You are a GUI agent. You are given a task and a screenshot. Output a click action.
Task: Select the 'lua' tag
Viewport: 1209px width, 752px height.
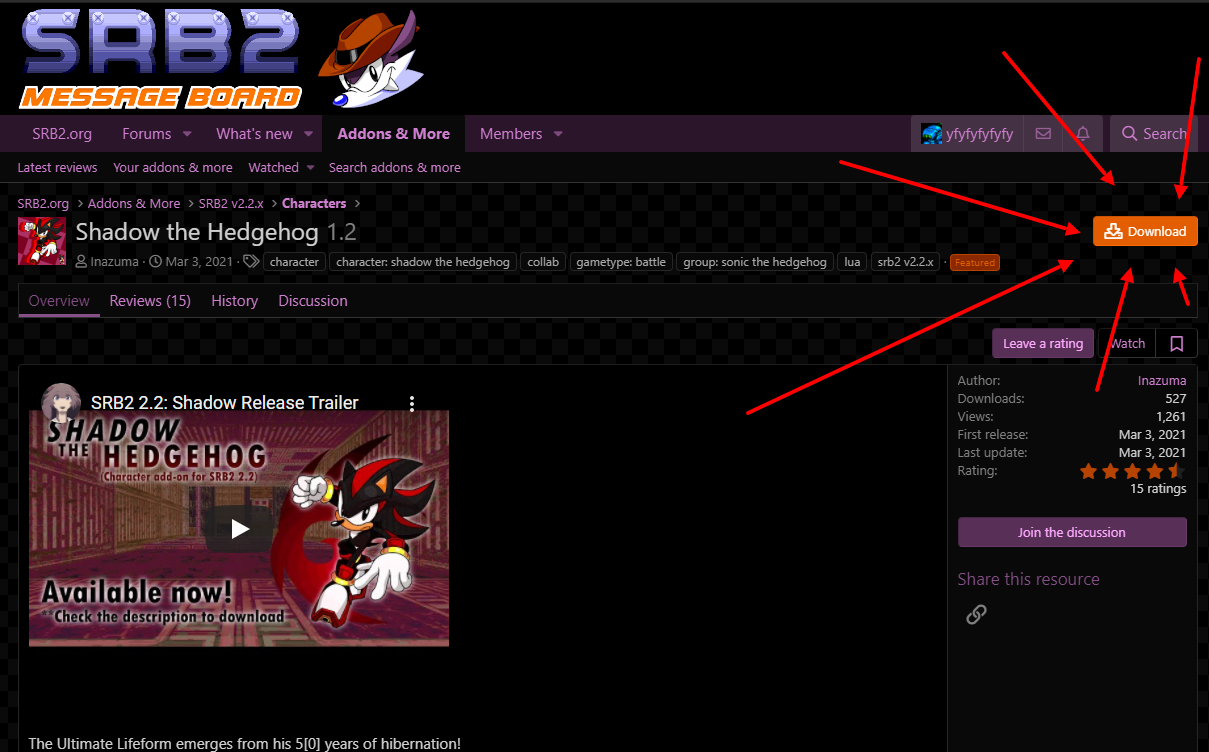click(852, 262)
